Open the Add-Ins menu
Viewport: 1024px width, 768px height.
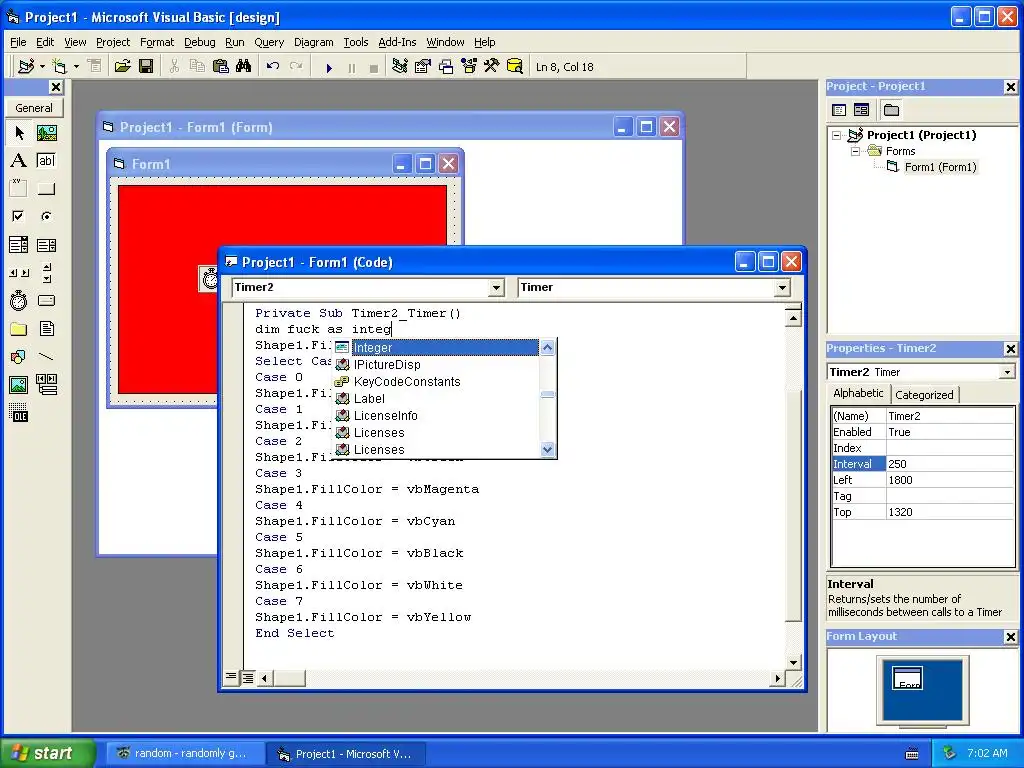[397, 42]
